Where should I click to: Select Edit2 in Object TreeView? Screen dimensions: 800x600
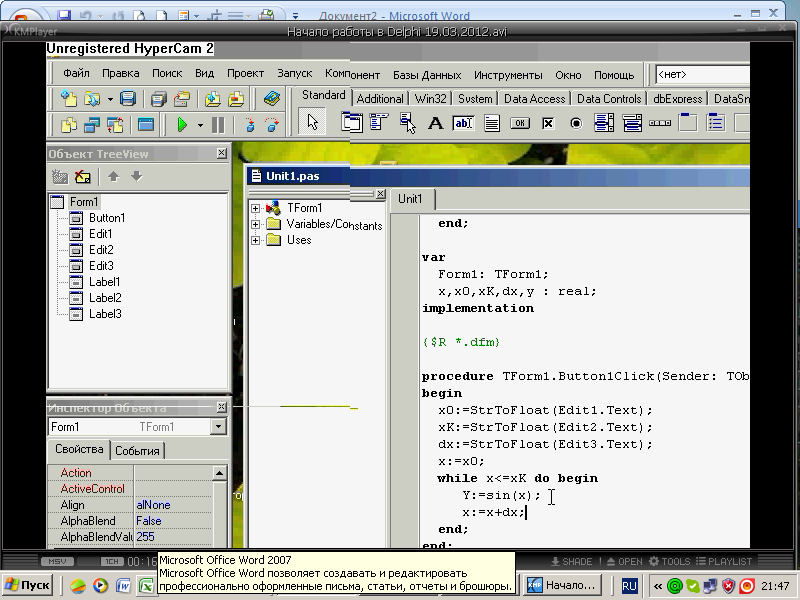(x=101, y=250)
